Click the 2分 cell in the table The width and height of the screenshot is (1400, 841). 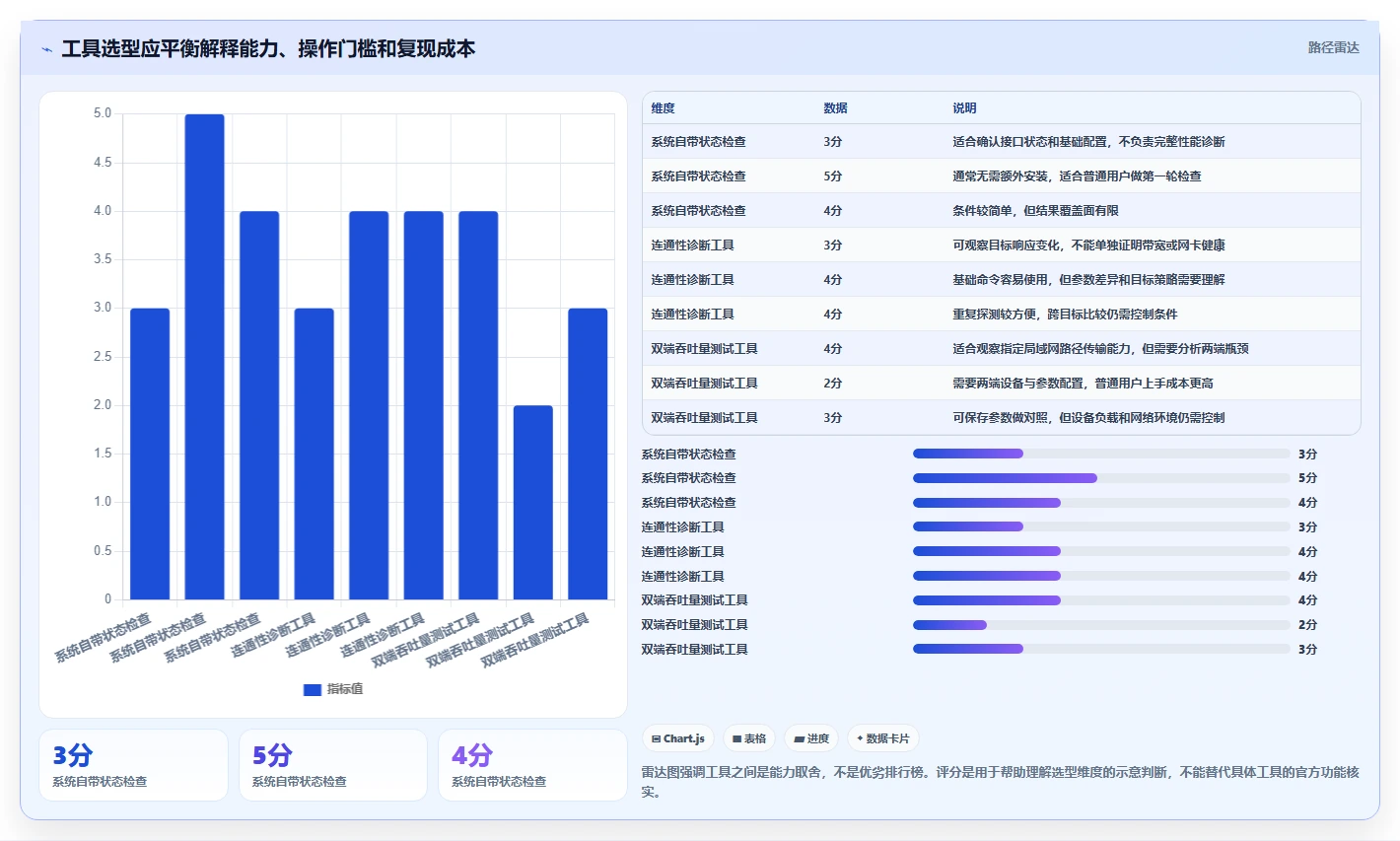833,384
